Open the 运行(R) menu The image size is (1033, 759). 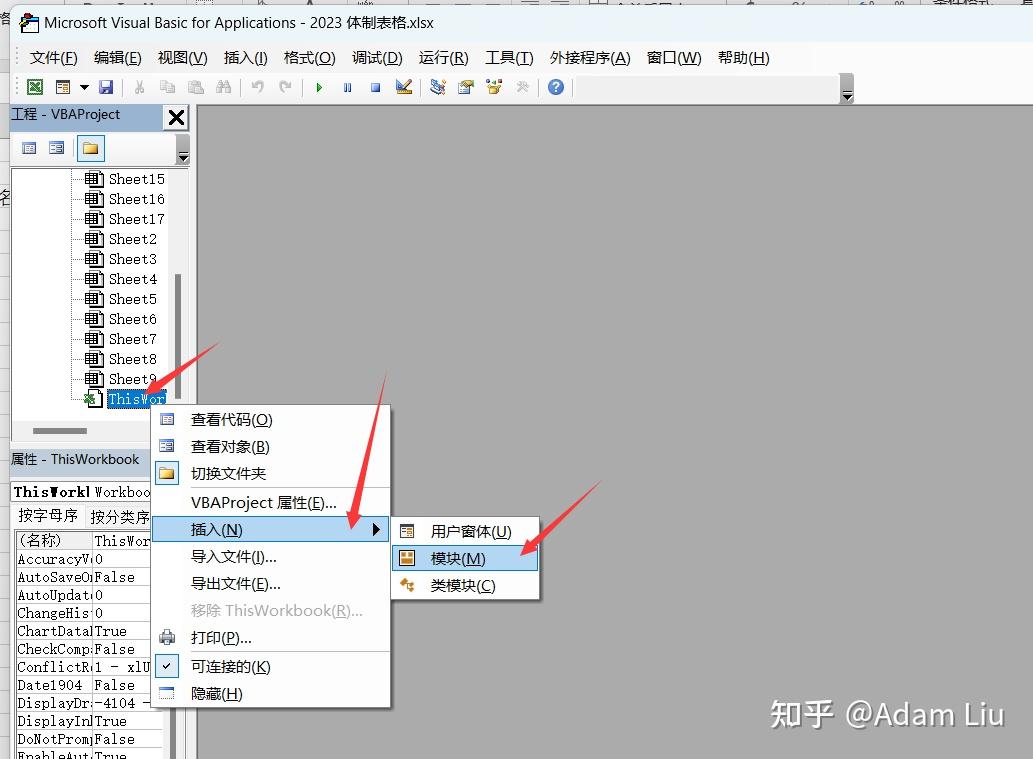point(443,58)
